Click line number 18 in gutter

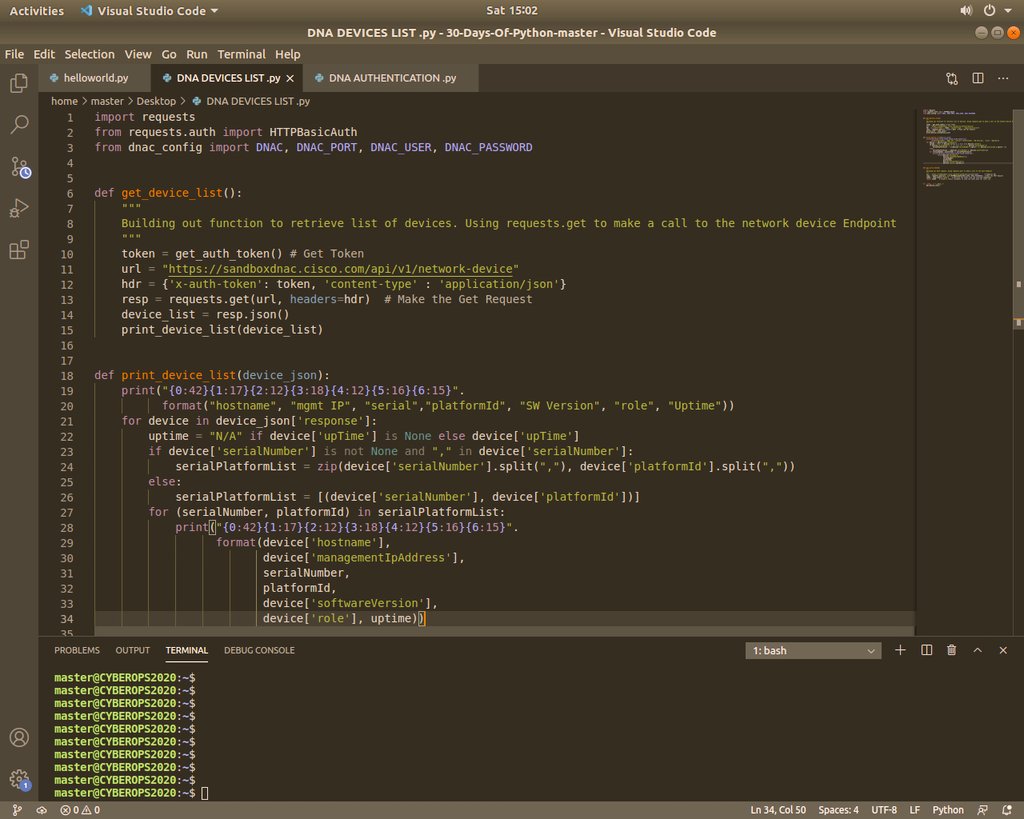(x=67, y=376)
